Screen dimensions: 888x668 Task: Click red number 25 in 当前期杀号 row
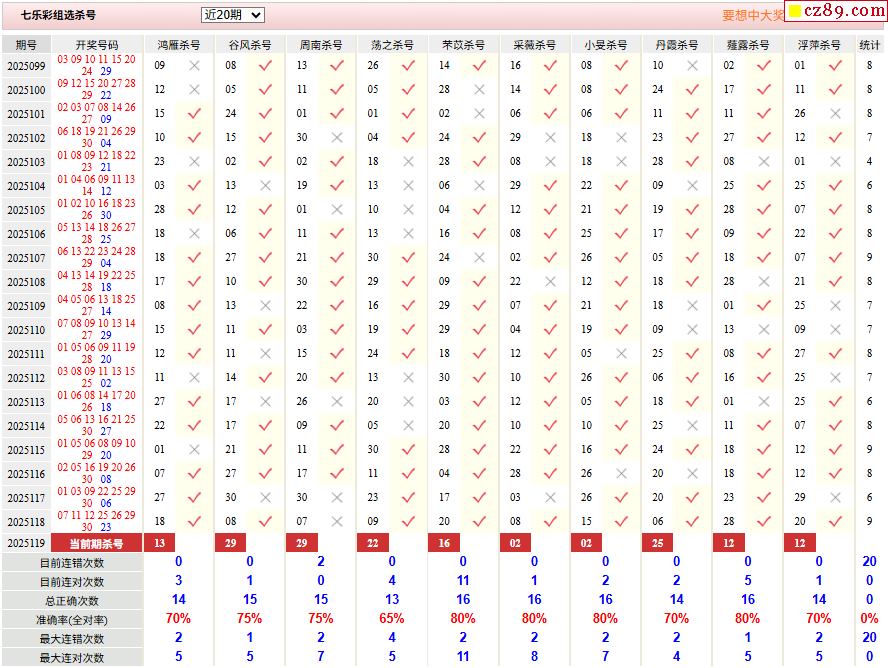click(657, 543)
